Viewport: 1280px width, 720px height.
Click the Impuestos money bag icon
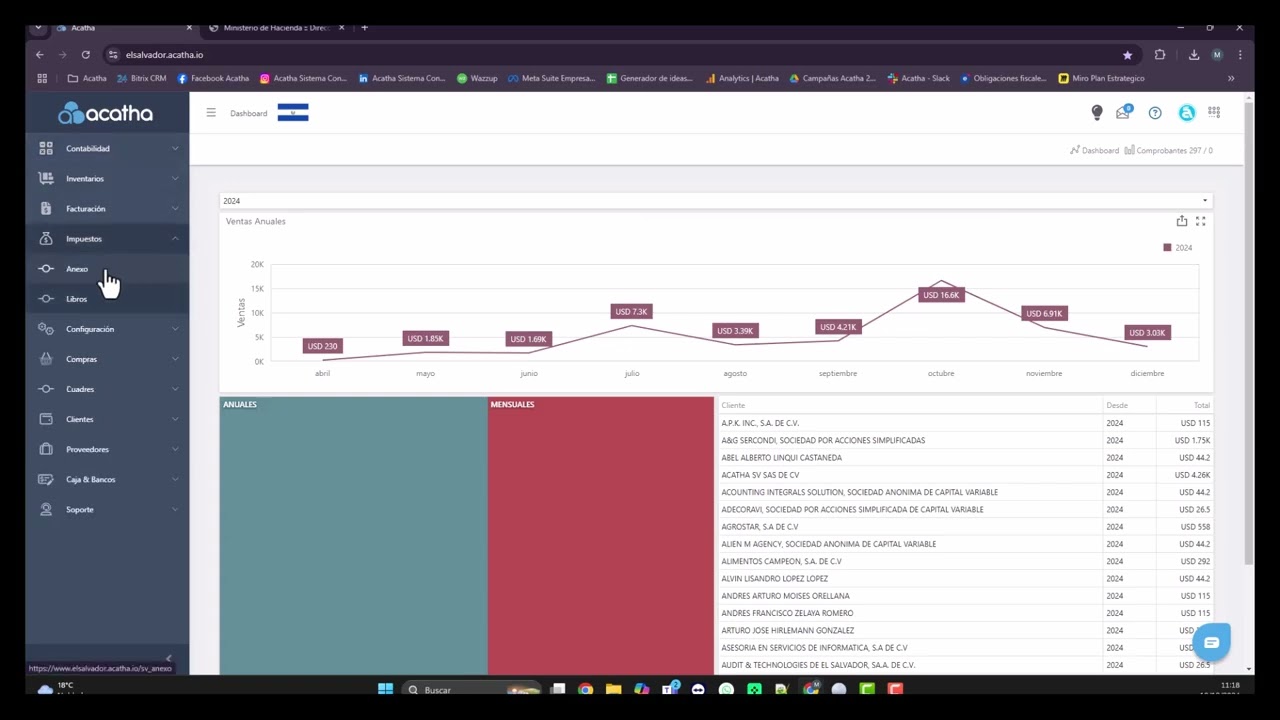pyautogui.click(x=46, y=238)
